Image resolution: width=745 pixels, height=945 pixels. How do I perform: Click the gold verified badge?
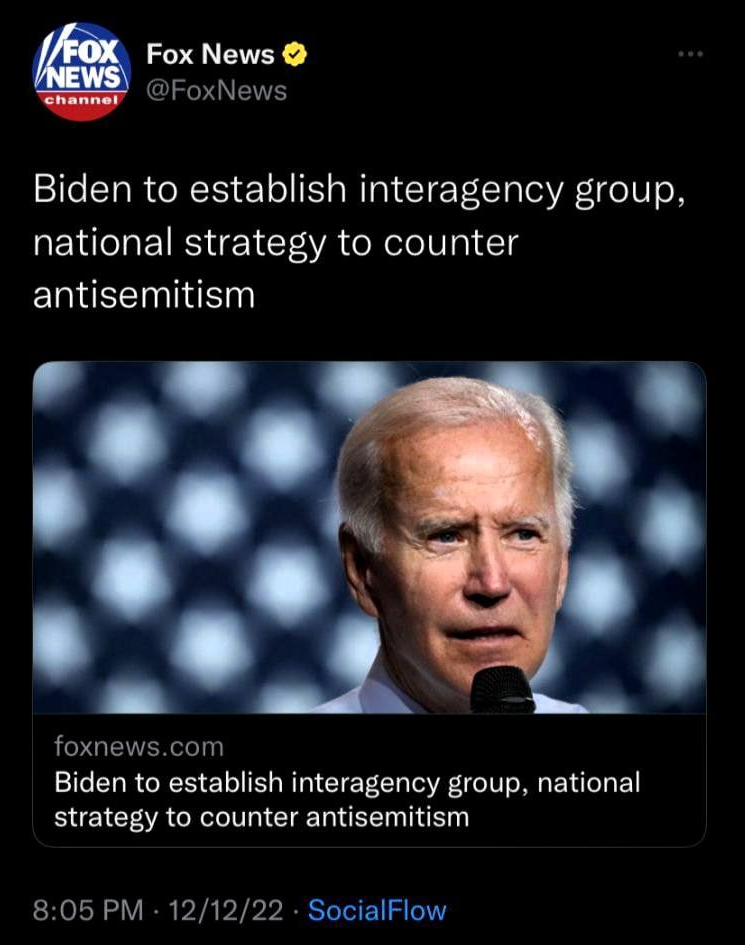(x=295, y=55)
